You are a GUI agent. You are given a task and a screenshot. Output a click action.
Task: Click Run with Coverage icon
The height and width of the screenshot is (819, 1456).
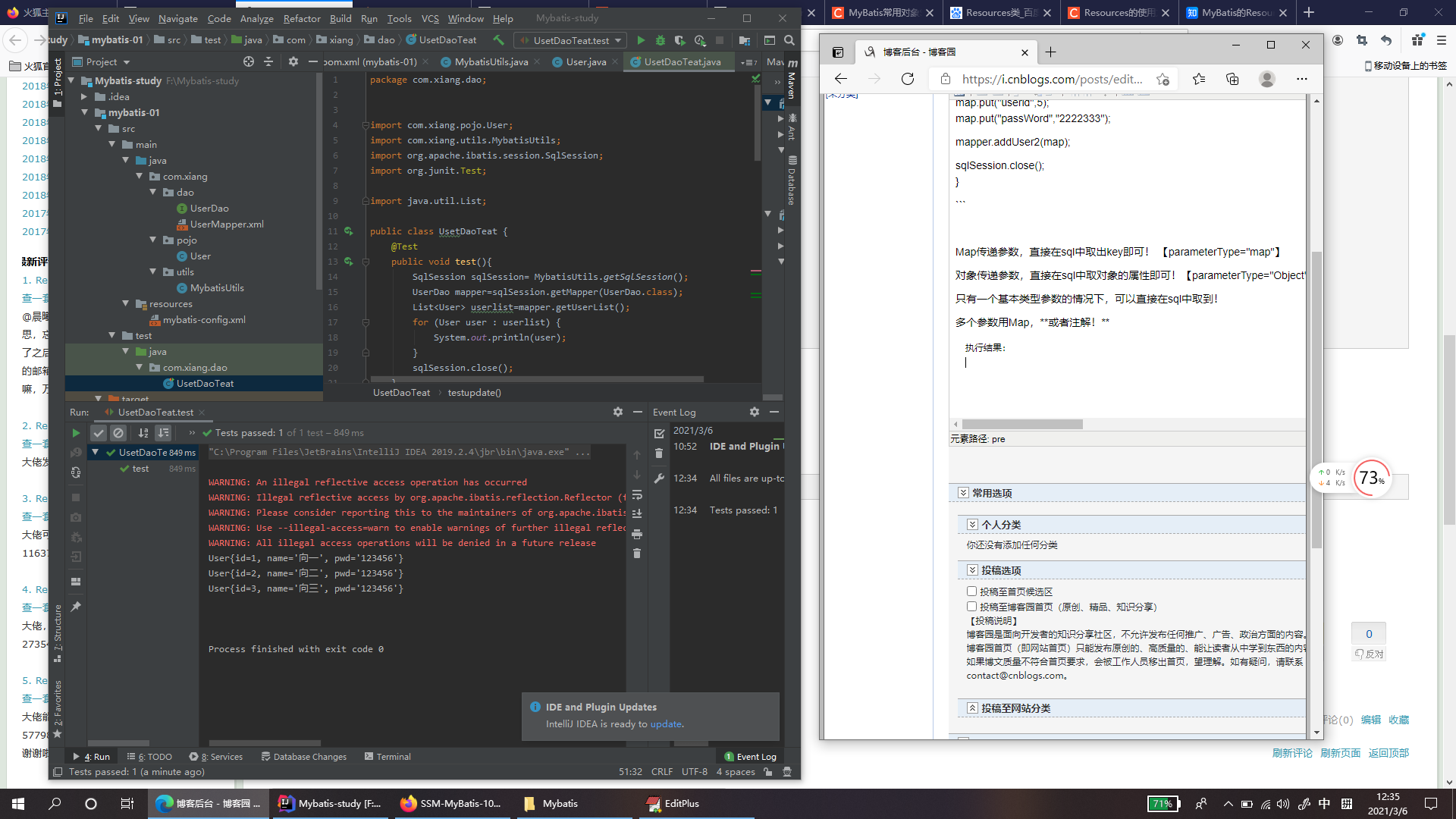pos(680,40)
